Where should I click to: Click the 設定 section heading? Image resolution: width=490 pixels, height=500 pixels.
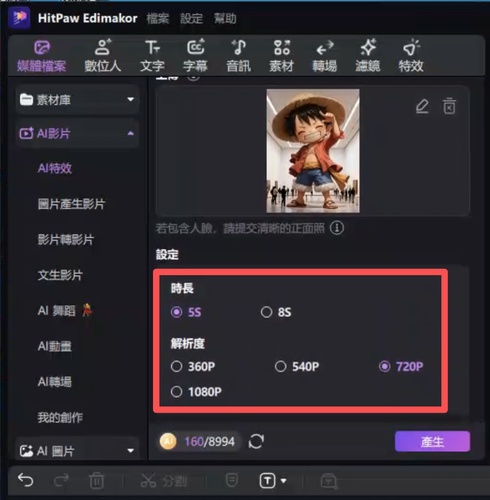pos(167,255)
